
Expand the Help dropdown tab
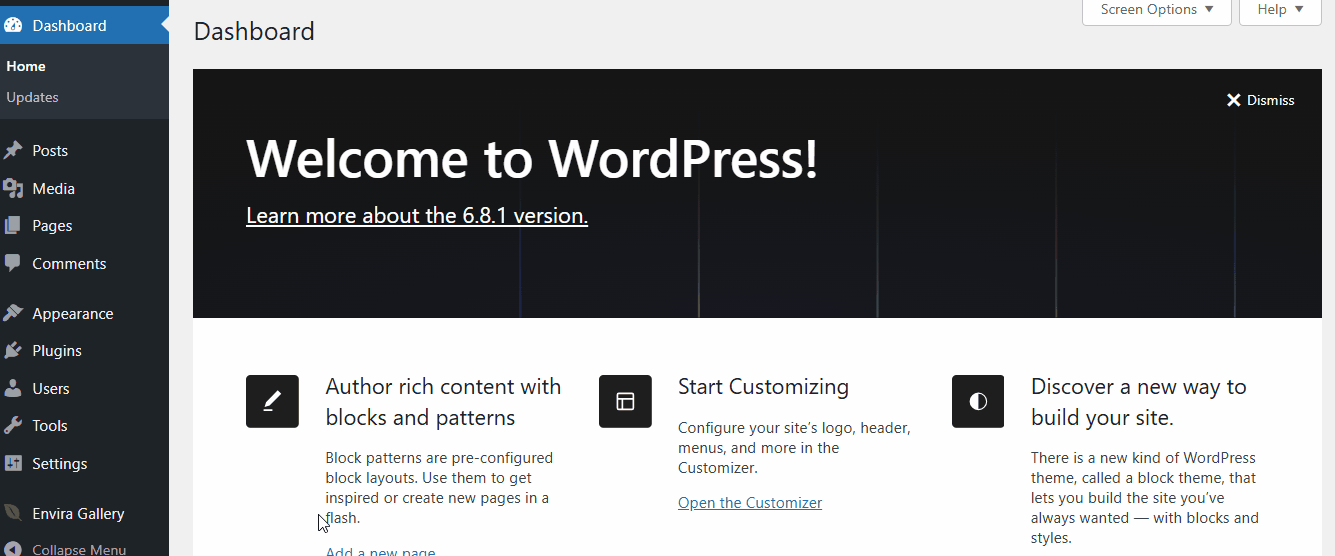click(x=1280, y=10)
